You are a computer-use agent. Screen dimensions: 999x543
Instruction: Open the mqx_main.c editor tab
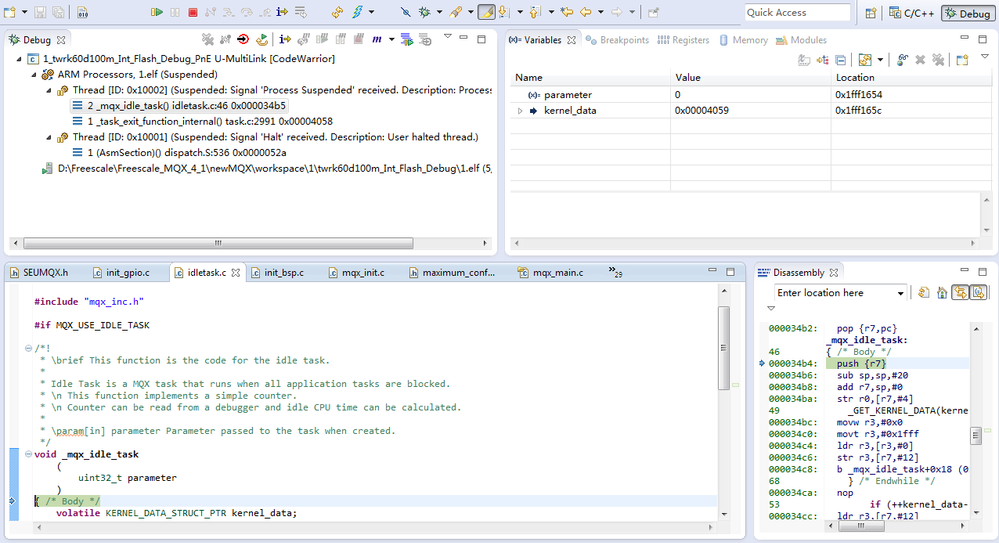coord(550,273)
